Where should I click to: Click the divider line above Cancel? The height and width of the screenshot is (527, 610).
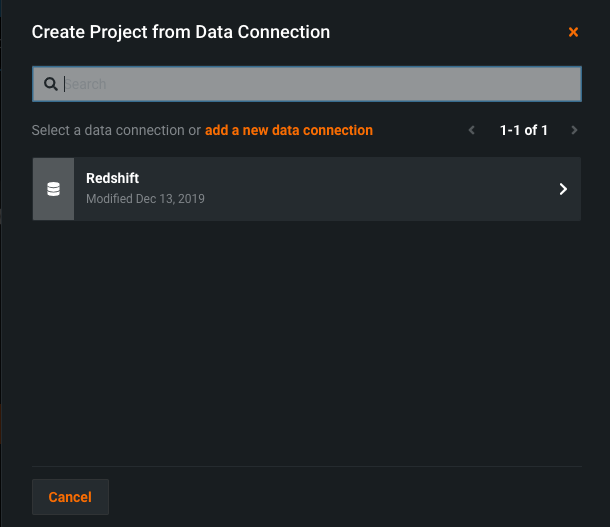(306, 466)
